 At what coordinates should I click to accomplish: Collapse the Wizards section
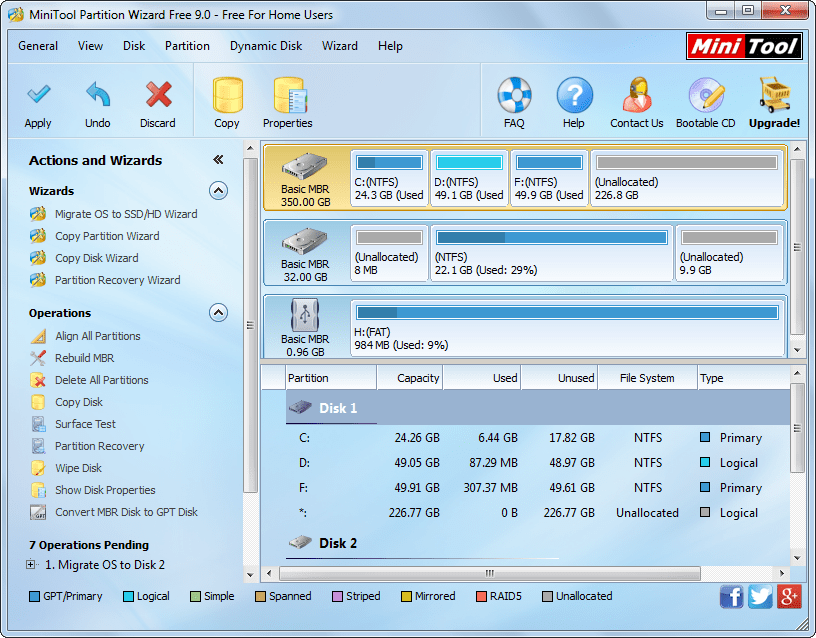pos(218,191)
